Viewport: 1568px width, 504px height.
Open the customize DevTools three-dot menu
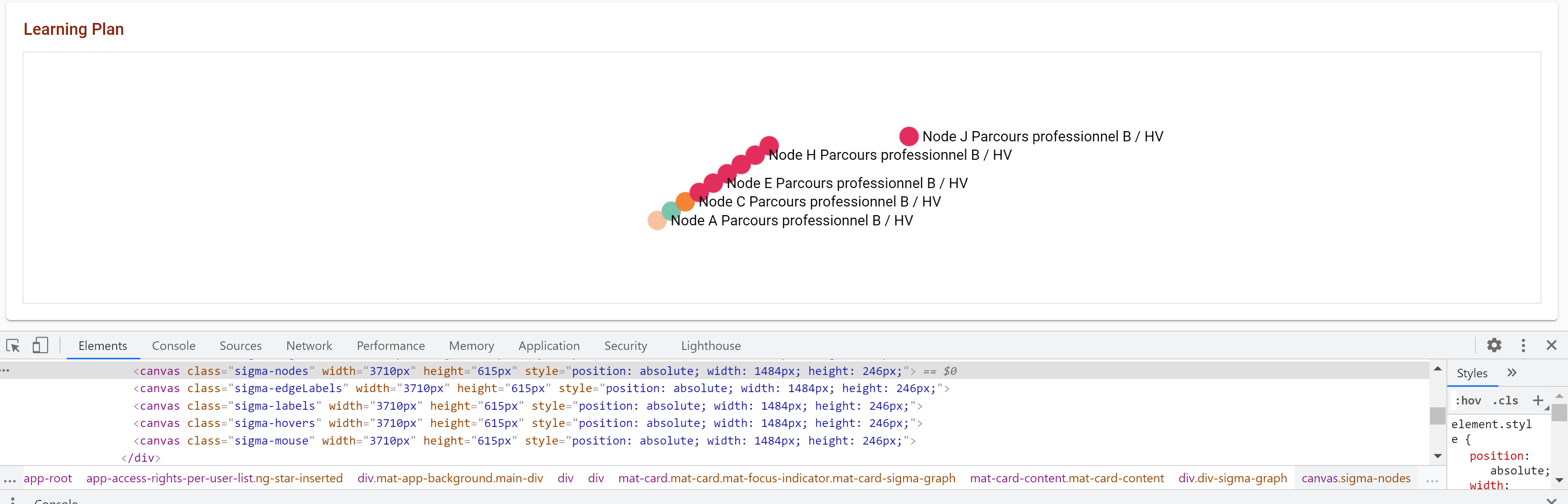(x=1523, y=345)
